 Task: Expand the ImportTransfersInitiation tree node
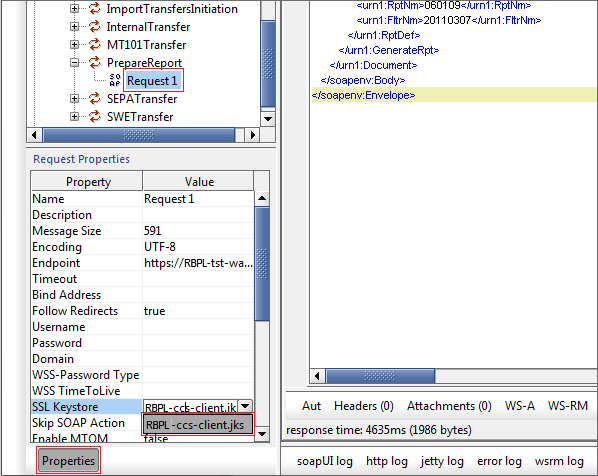(x=75, y=8)
